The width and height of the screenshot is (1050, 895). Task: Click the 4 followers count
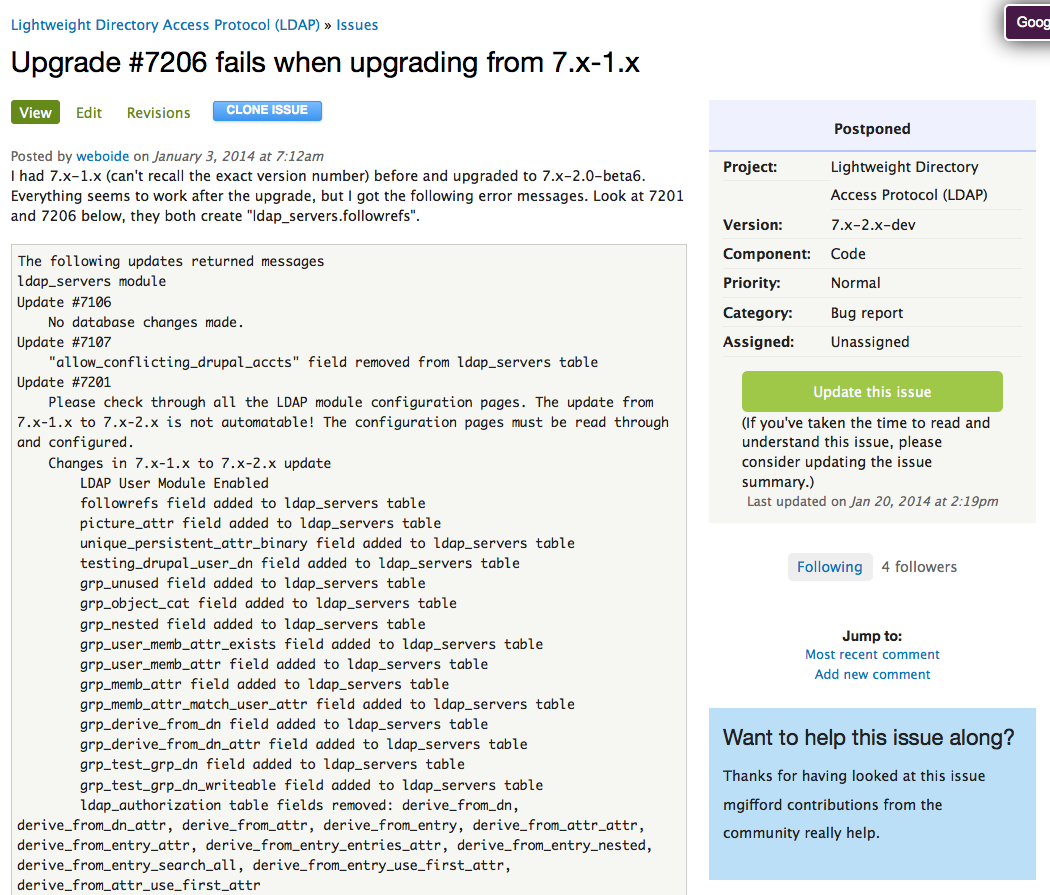[919, 567]
